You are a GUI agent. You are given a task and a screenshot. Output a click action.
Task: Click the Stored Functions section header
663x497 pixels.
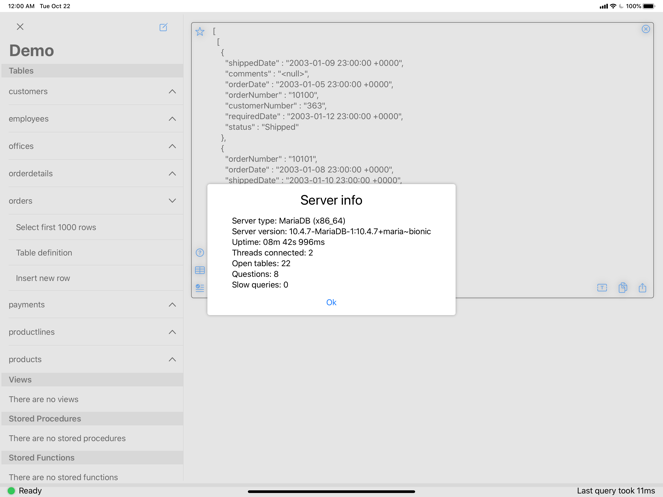(92, 457)
